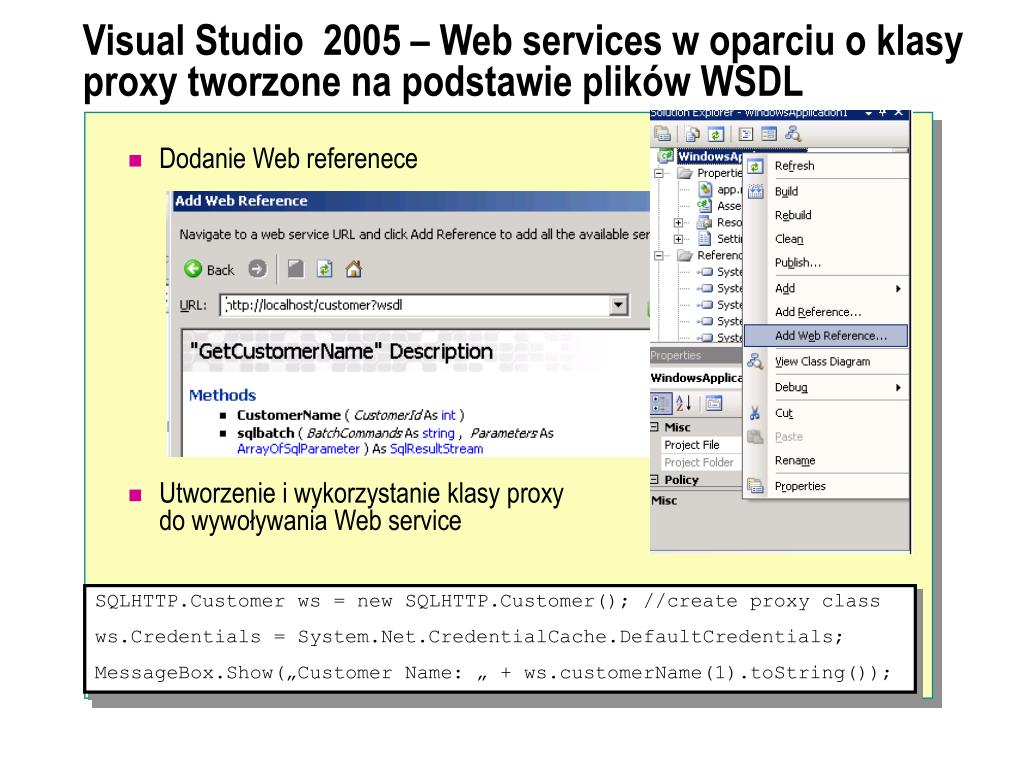This screenshot has height=768, width=1024.
Task: Click the class diagram icon in context menu
Action: tap(755, 361)
